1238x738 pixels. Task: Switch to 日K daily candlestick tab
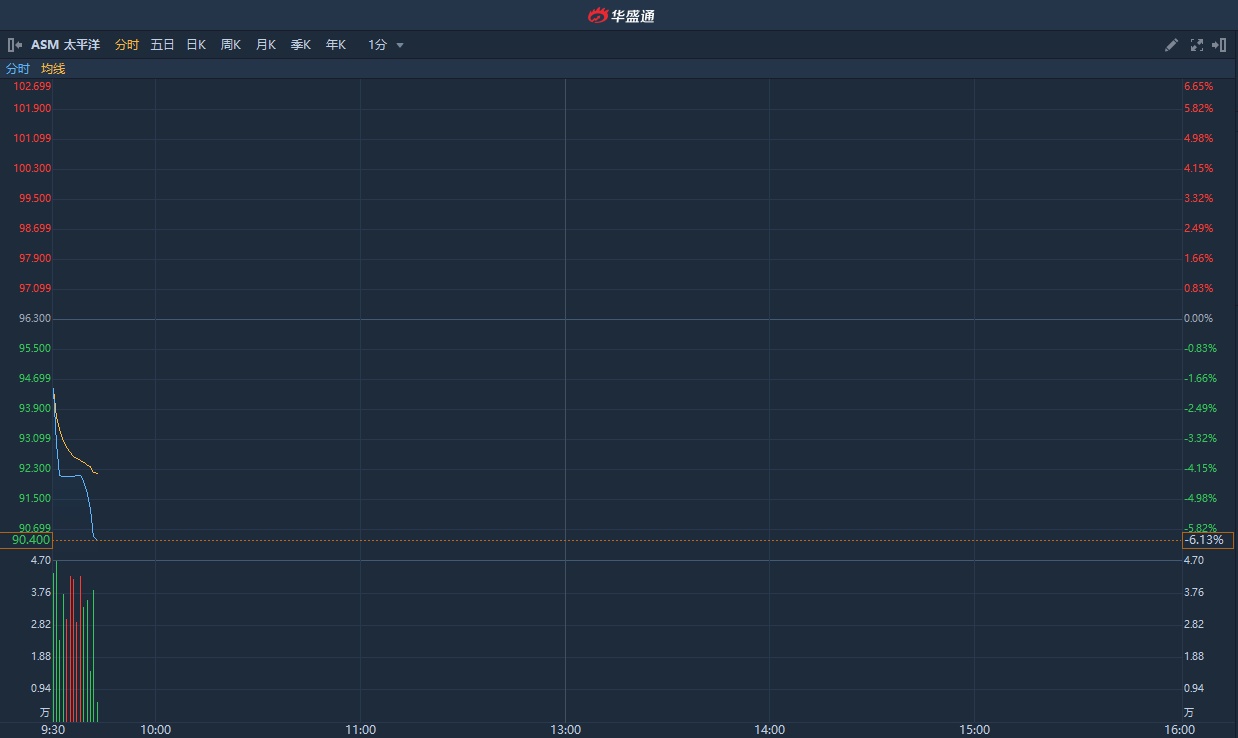(196, 45)
